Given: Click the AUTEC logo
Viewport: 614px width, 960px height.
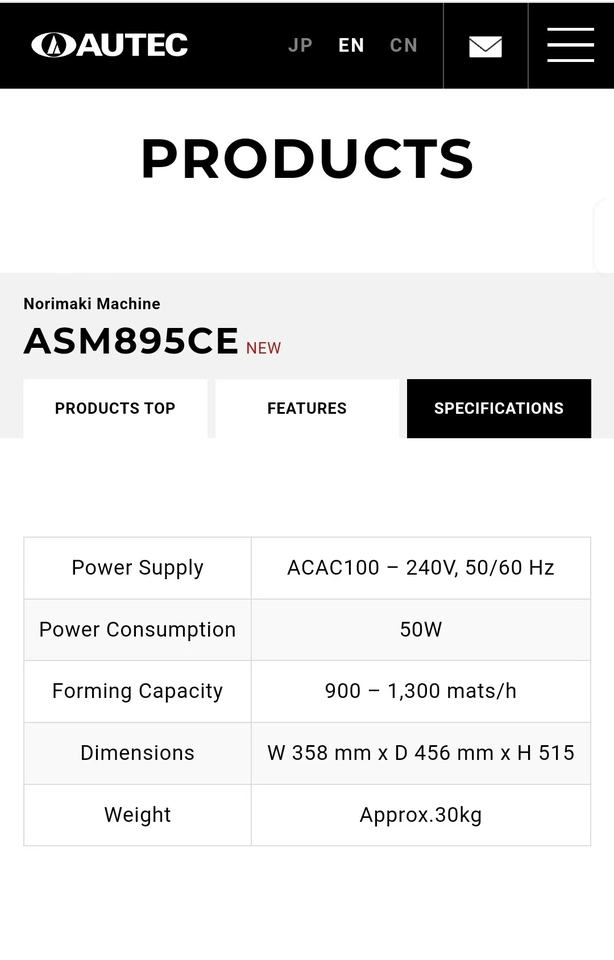Looking at the screenshot, I should click(110, 45).
